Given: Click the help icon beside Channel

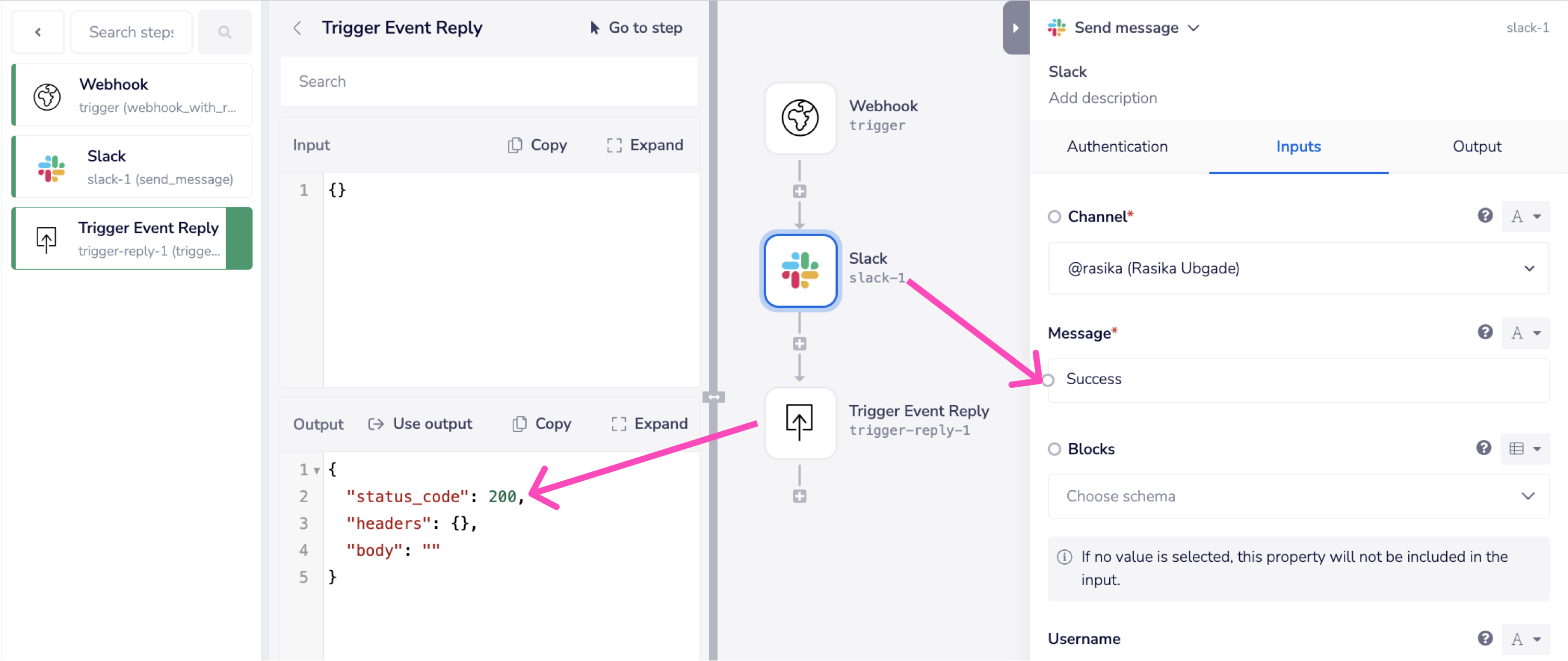Looking at the screenshot, I should (x=1484, y=215).
